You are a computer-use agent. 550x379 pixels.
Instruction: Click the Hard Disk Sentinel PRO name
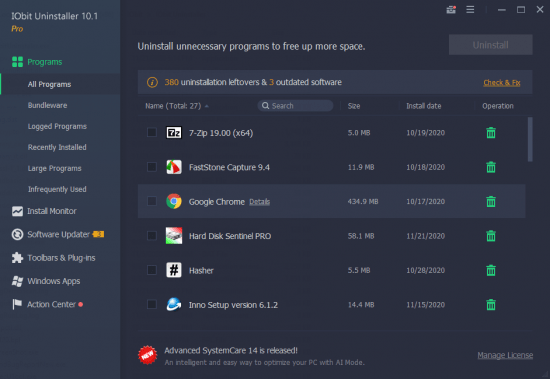click(x=230, y=236)
